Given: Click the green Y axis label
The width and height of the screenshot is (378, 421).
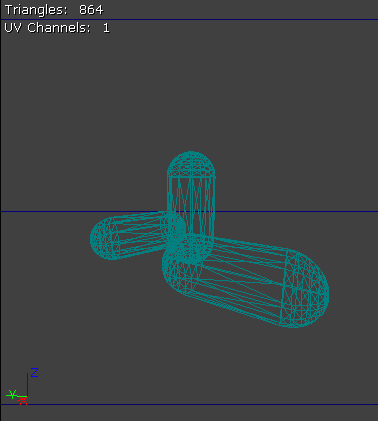Looking at the screenshot, I should pos(12,394).
